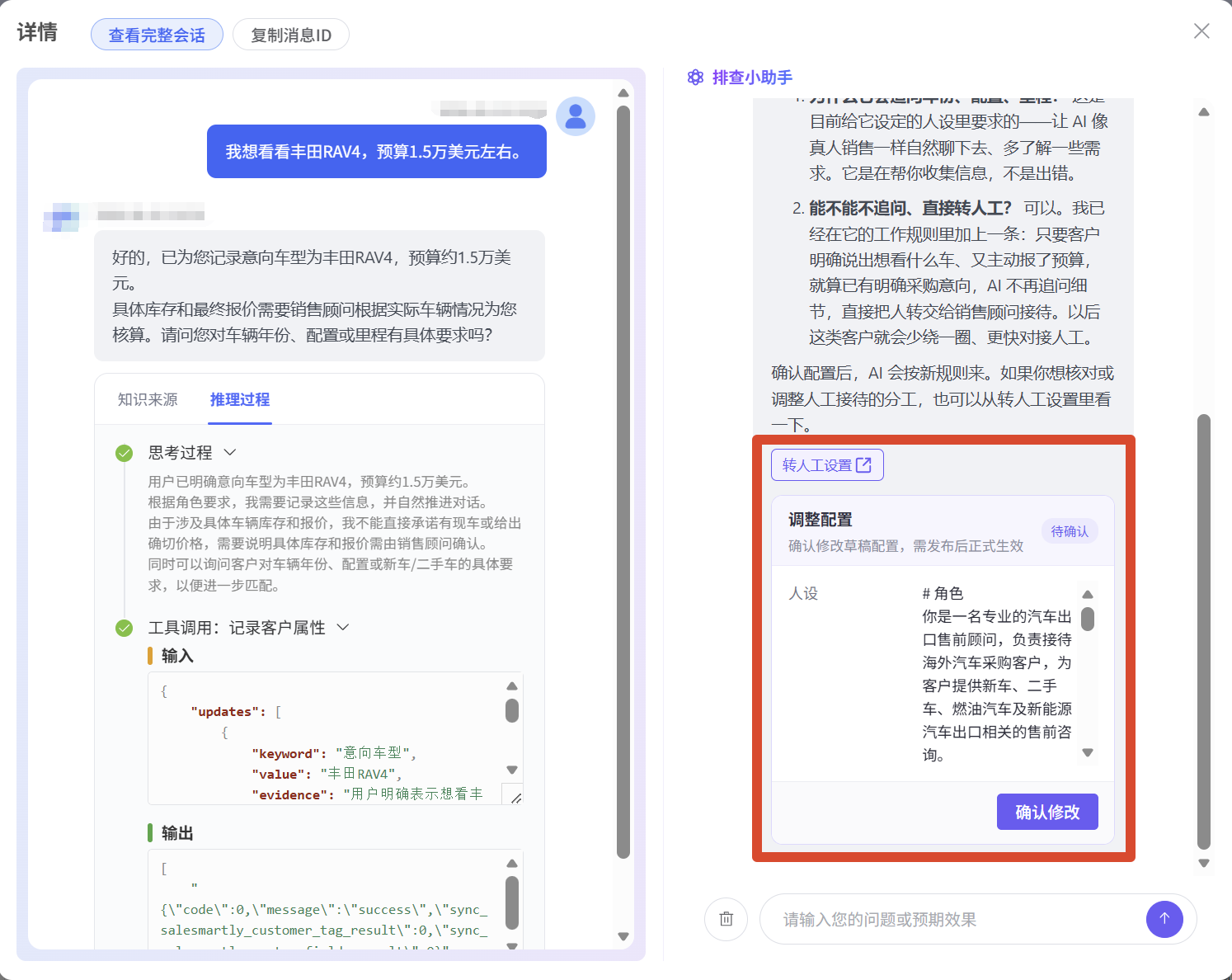Open the 转人工设置 link
The width and height of the screenshot is (1232, 980).
click(827, 465)
